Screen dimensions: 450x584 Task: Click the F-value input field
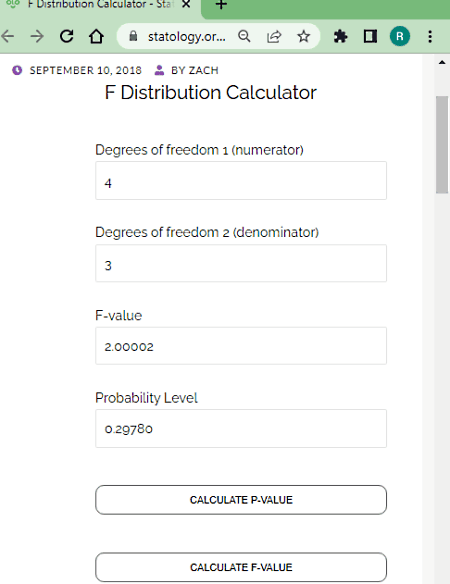pos(241,346)
